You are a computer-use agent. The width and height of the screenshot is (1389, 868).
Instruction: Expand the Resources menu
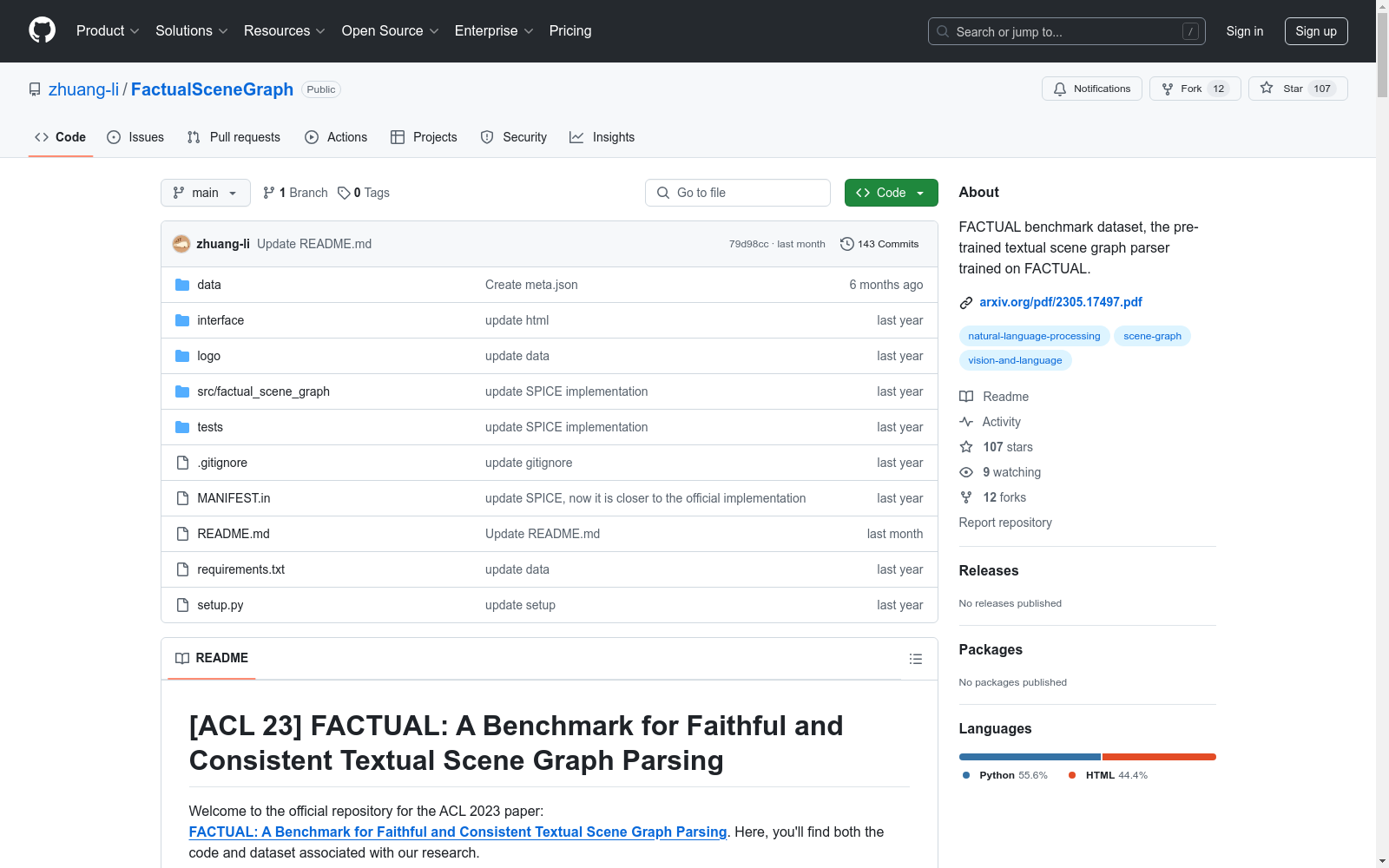(x=285, y=31)
